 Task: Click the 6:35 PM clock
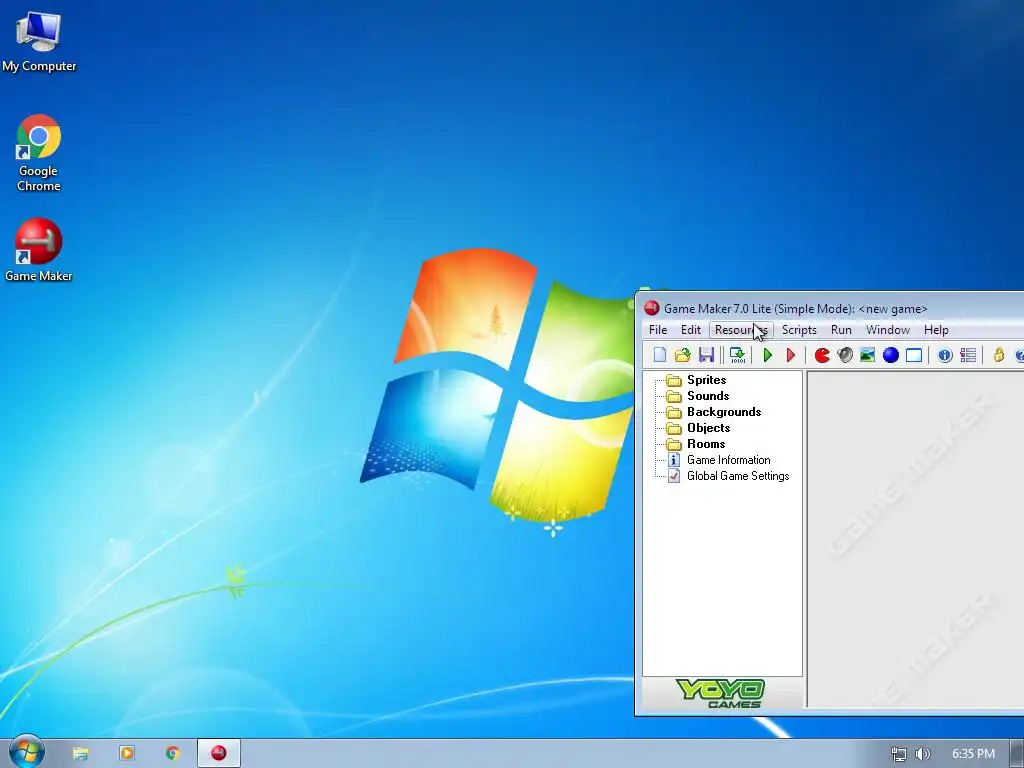click(973, 754)
